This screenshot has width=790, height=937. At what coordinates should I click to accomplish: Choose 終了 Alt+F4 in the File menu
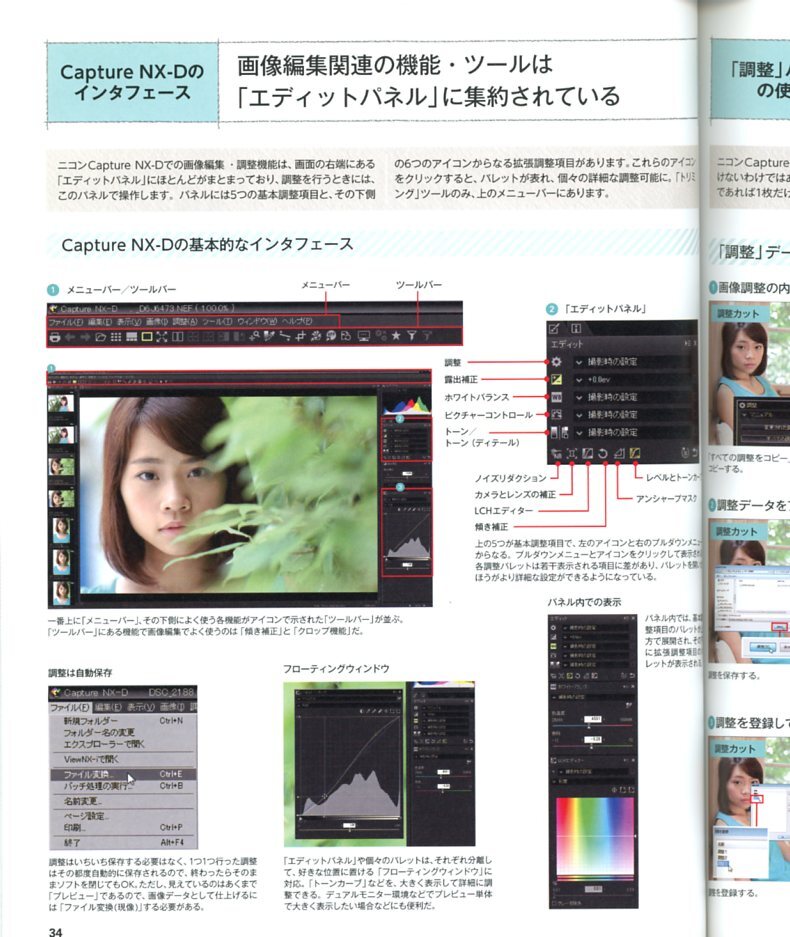(123, 842)
